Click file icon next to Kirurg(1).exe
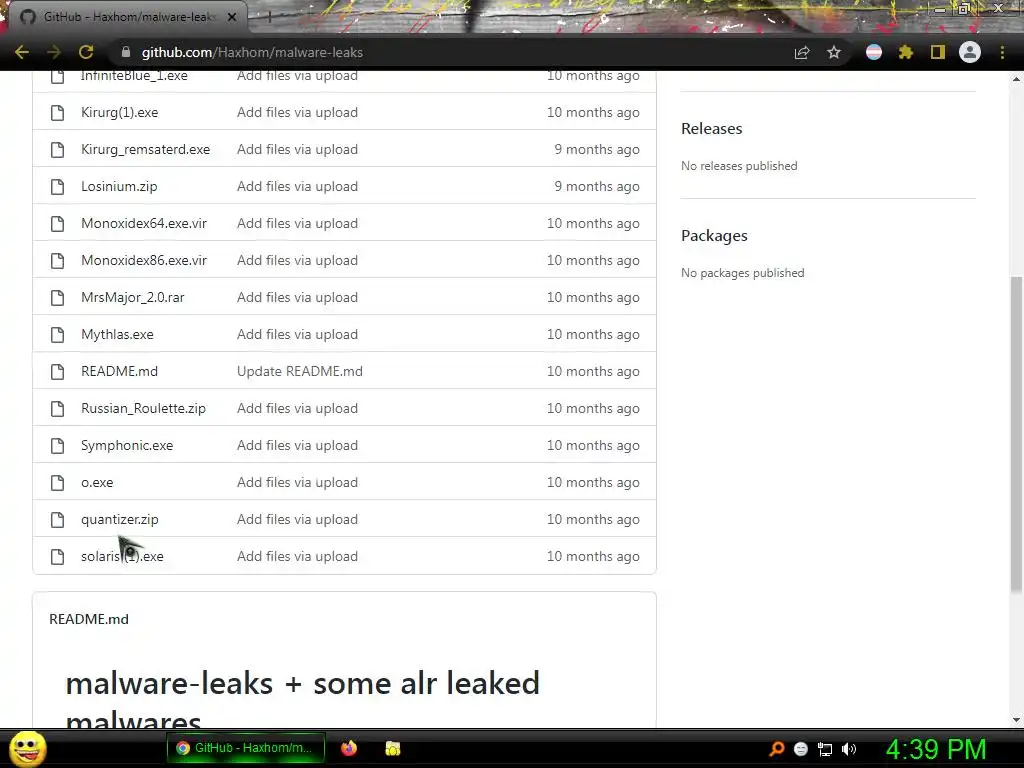1024x768 pixels. 57,112
